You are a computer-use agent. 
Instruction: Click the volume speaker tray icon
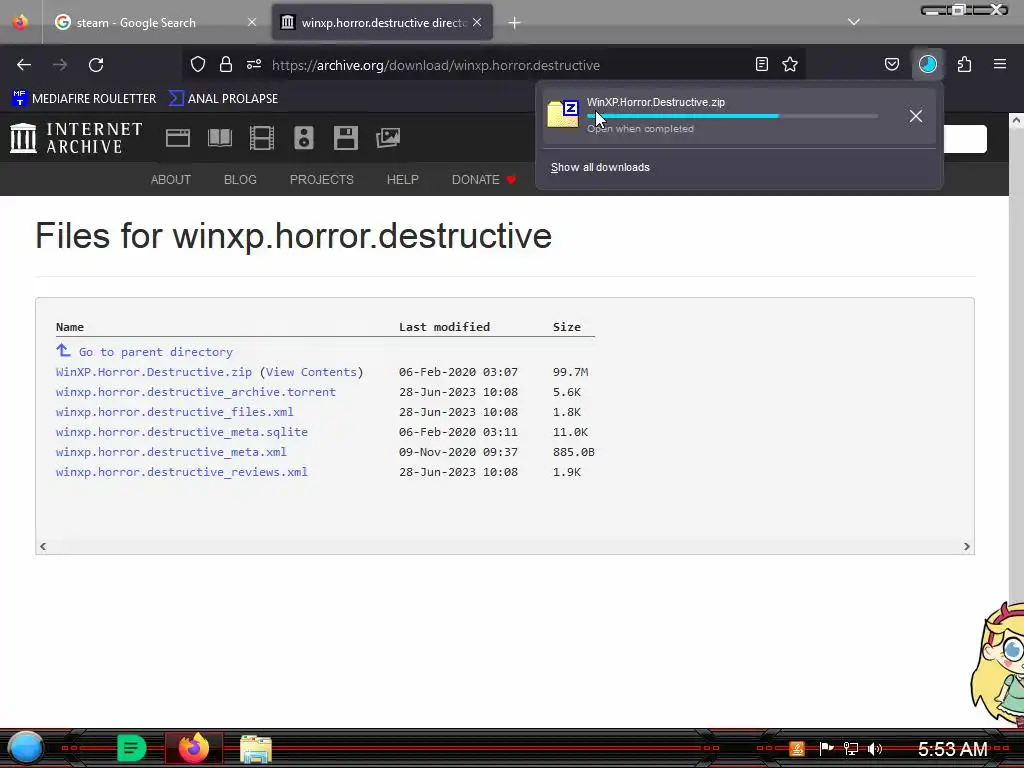(875, 748)
